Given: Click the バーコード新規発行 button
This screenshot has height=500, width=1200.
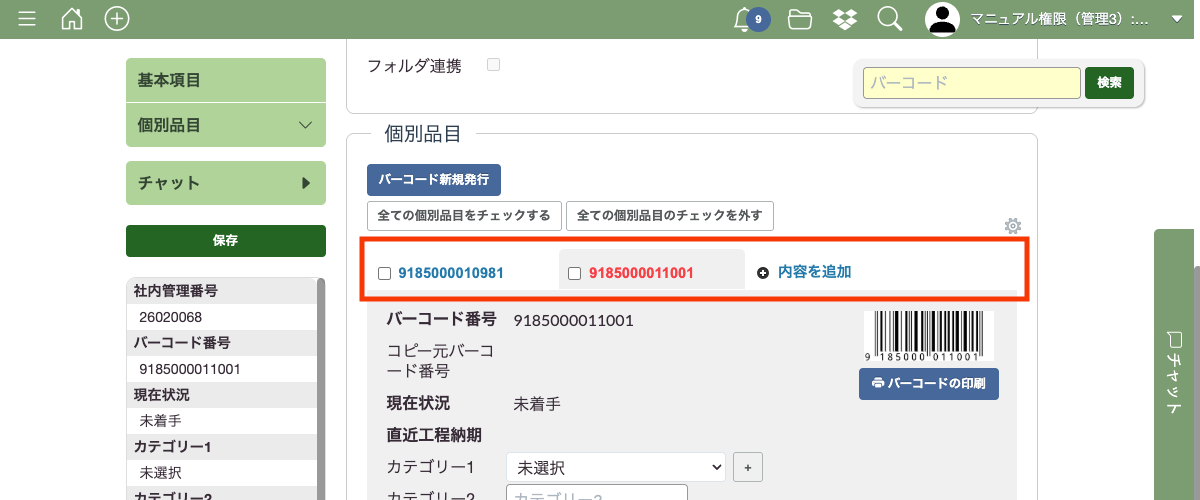Looking at the screenshot, I should pos(434,180).
